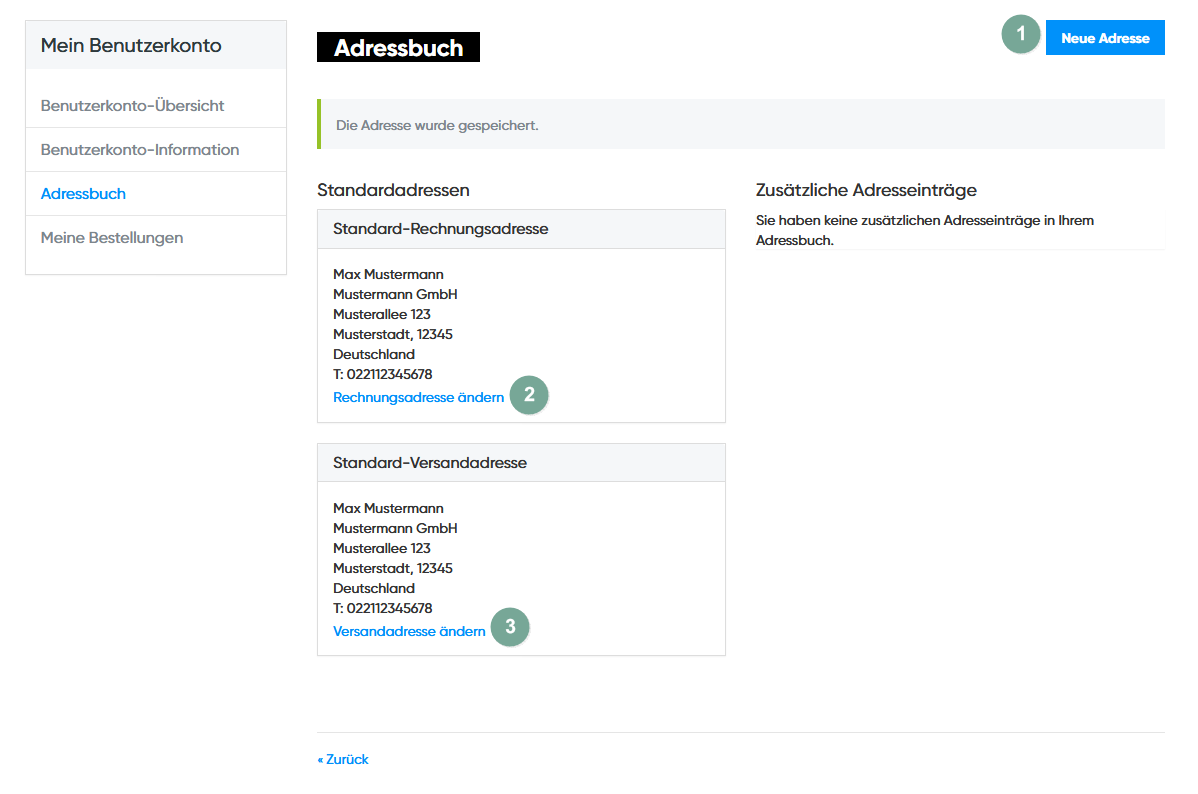Click the Versandadresse ändern link
Viewport: 1198px width, 794px height.
click(409, 632)
